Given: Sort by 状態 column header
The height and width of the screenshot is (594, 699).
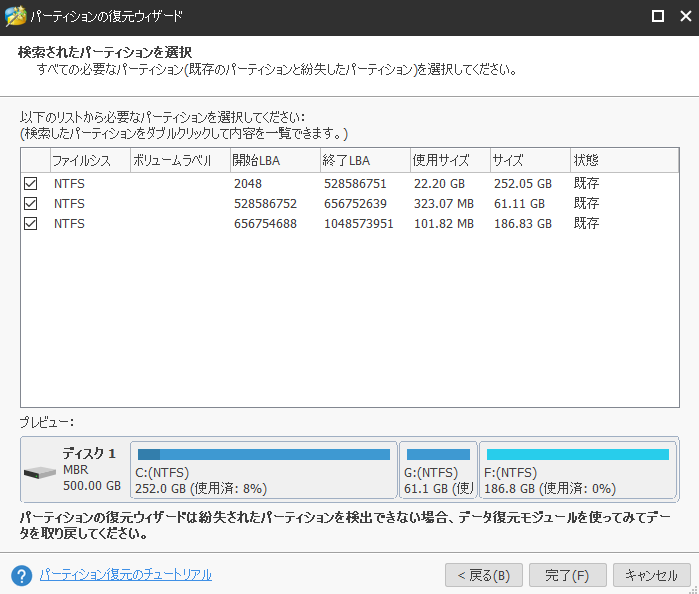Looking at the screenshot, I should (x=625, y=160).
